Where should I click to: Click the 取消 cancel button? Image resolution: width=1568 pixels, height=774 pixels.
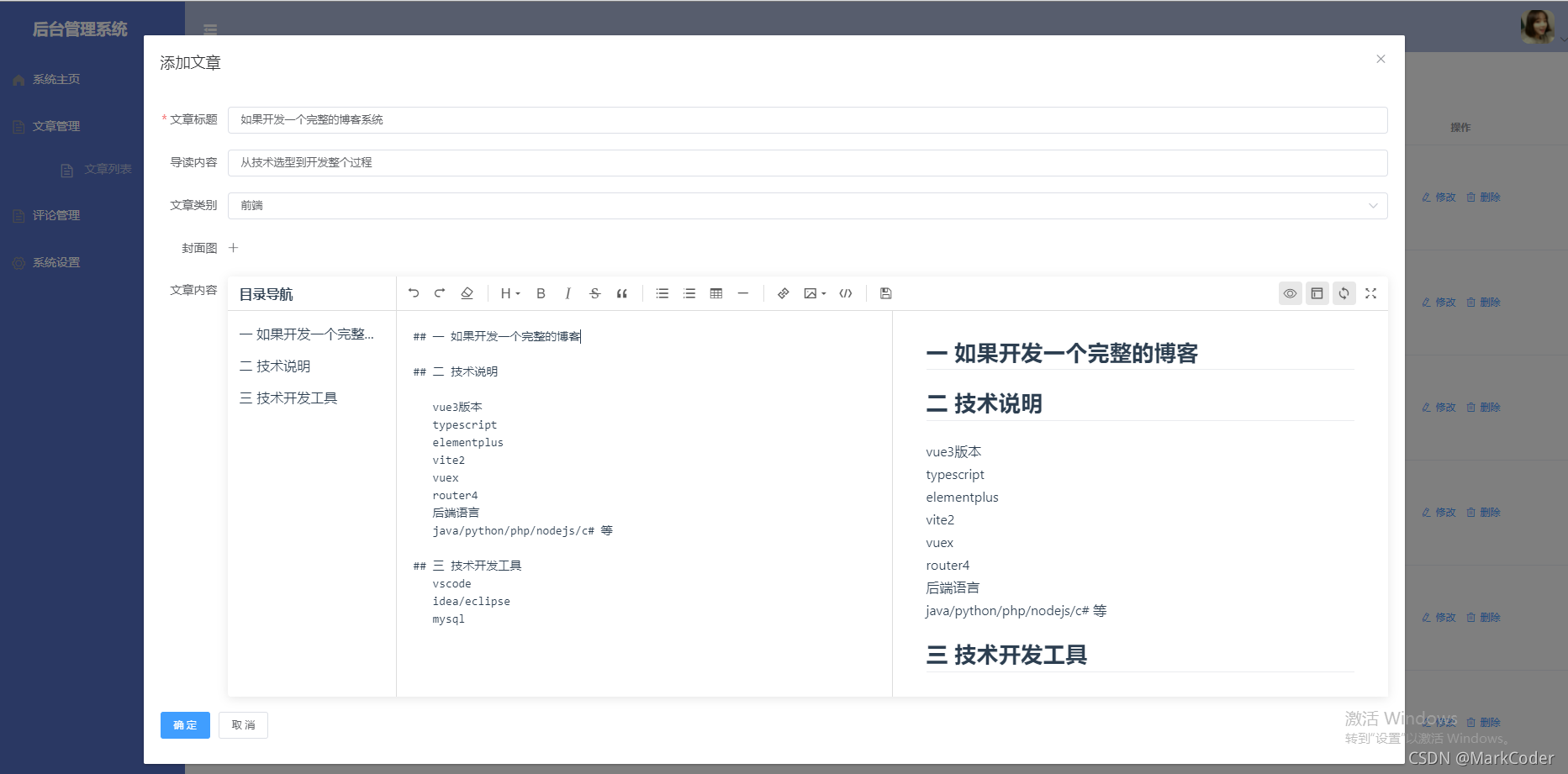pyautogui.click(x=242, y=724)
